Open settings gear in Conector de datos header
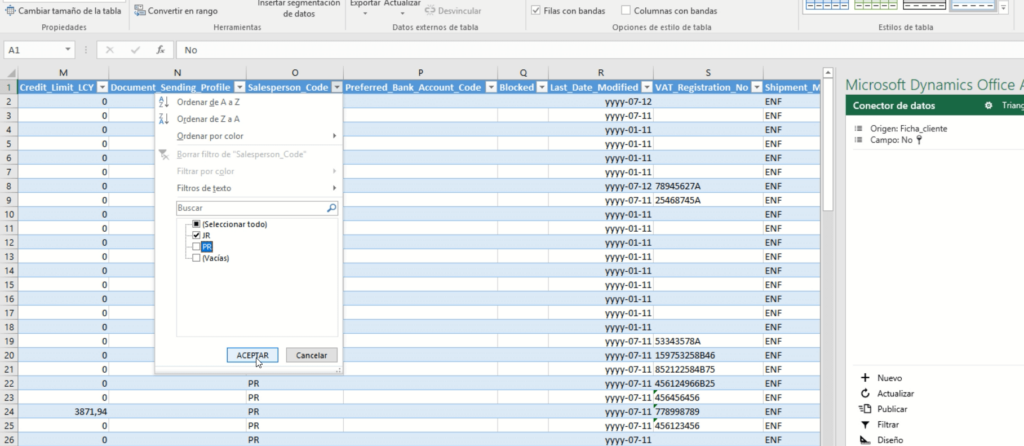The width and height of the screenshot is (1024, 446). (x=988, y=105)
